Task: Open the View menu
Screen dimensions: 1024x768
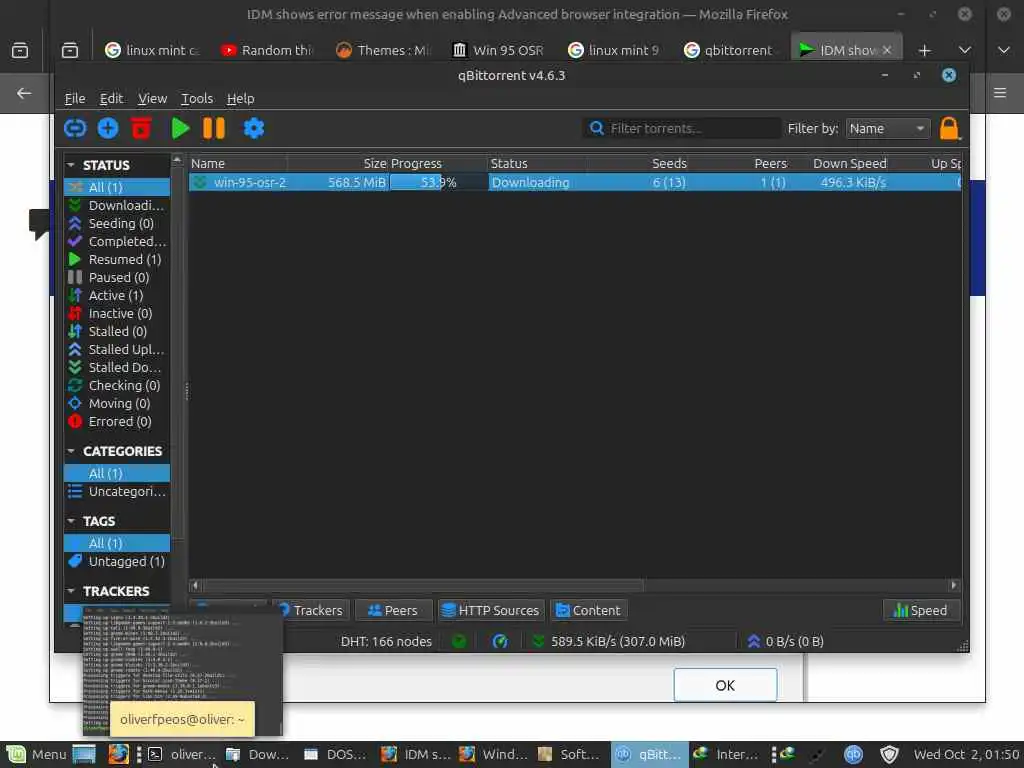Action: pos(152,98)
